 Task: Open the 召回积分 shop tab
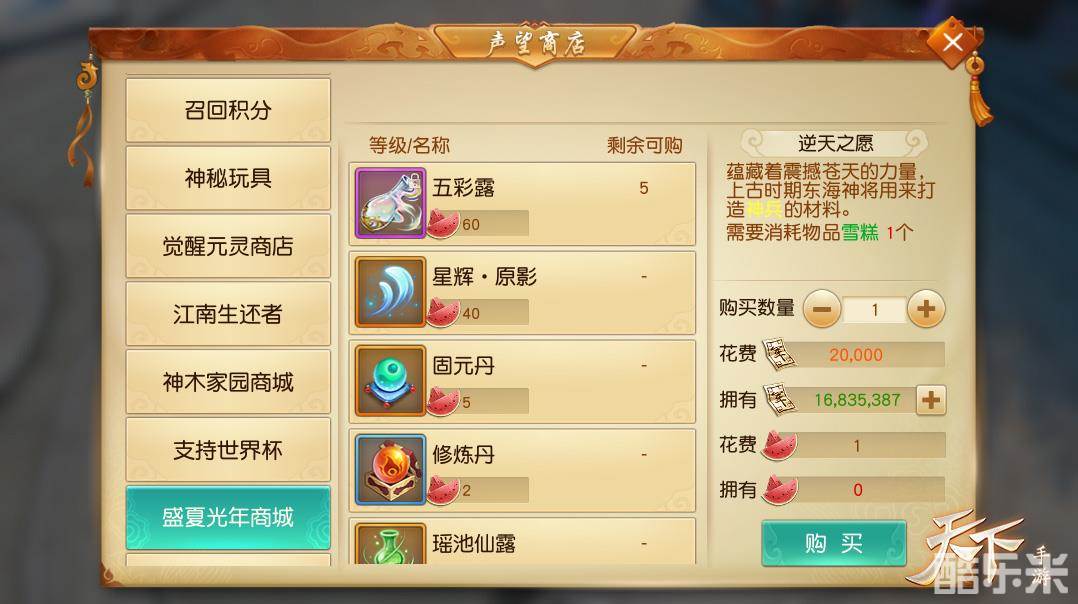click(x=228, y=110)
